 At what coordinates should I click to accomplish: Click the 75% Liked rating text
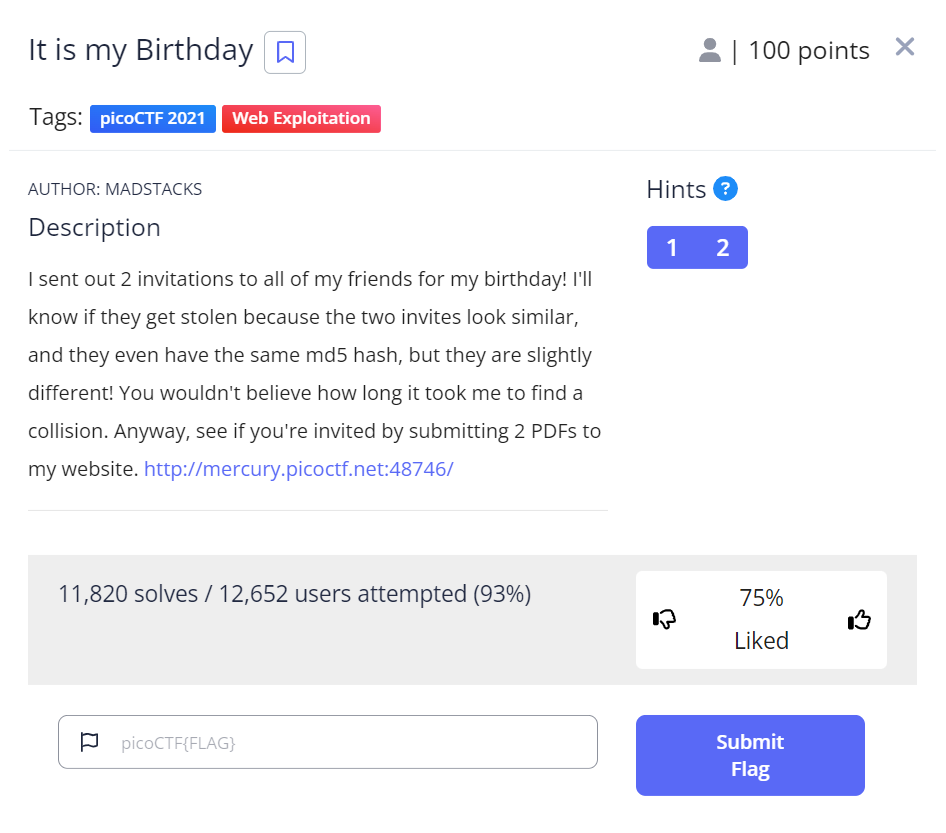coord(761,619)
